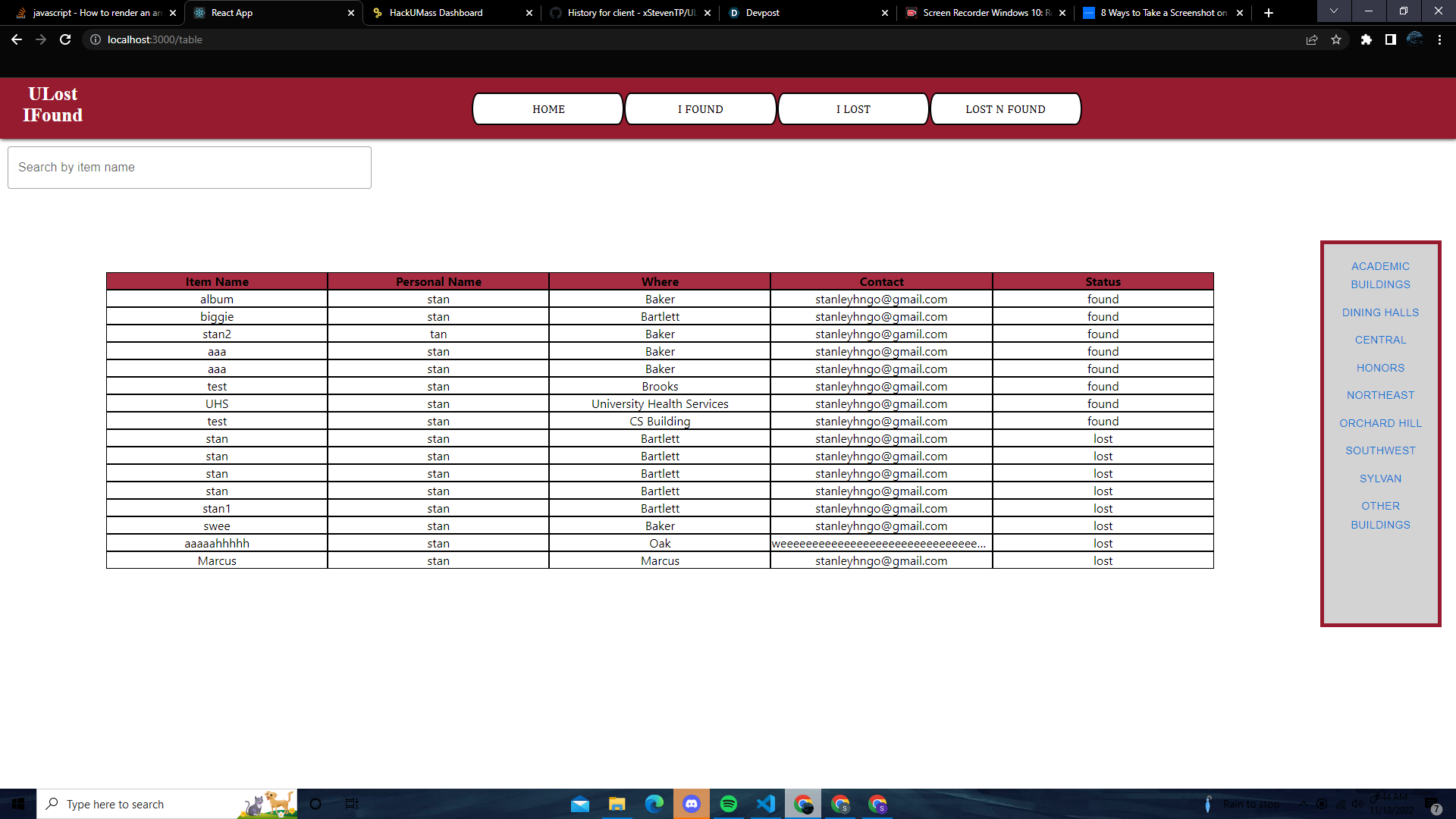Click the ULost IFound site logo
This screenshot has width=1456, height=819.
pos(52,105)
